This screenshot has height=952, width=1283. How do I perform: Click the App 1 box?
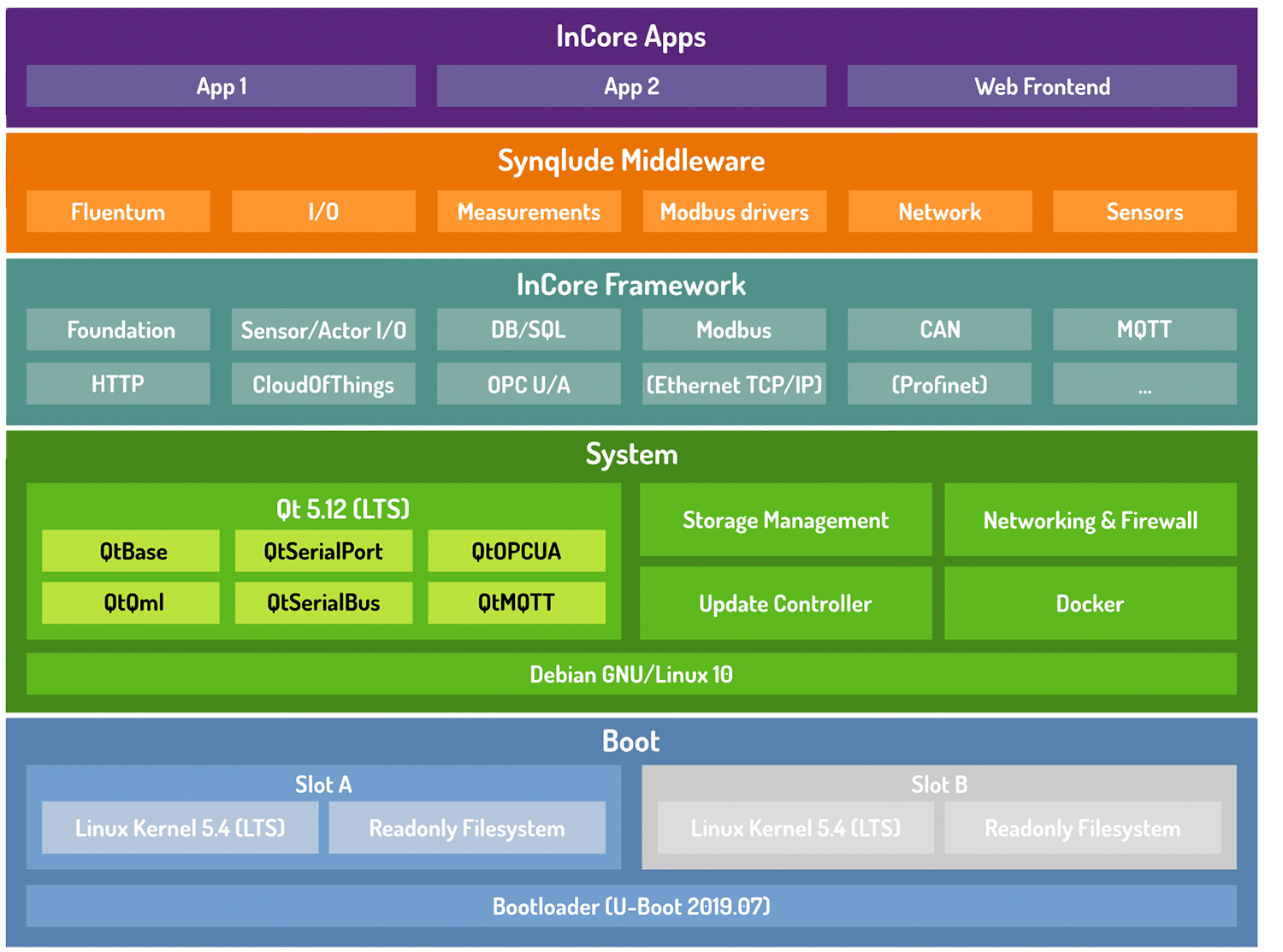coord(221,86)
